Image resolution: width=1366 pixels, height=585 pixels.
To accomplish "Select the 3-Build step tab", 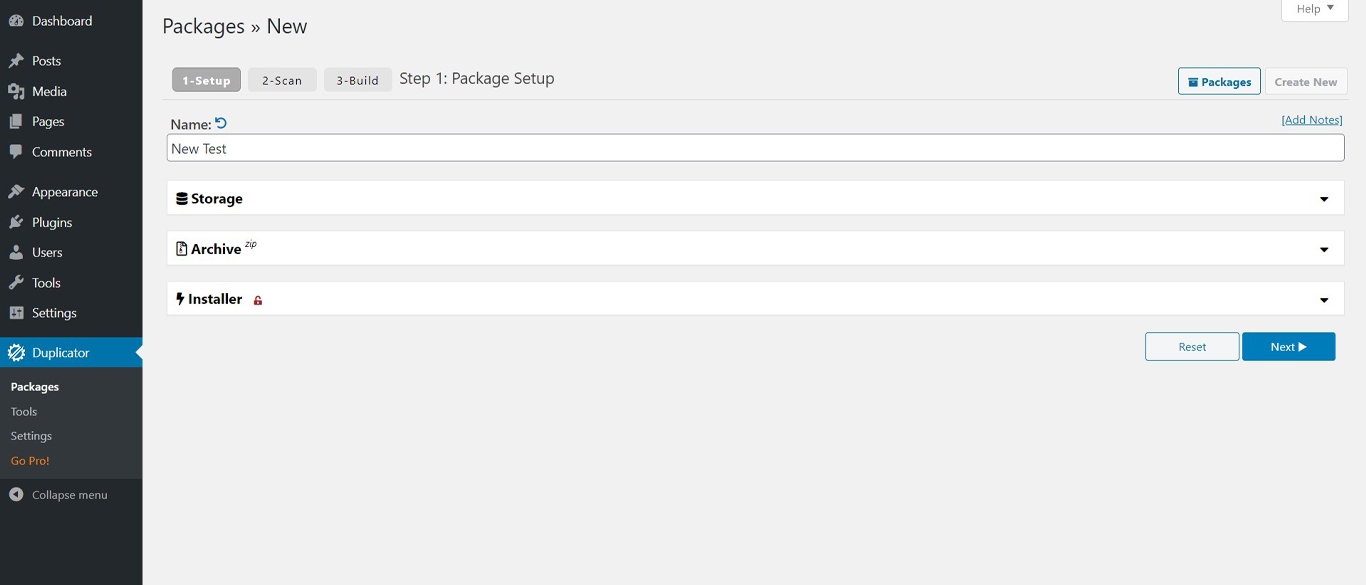I will tap(357, 80).
